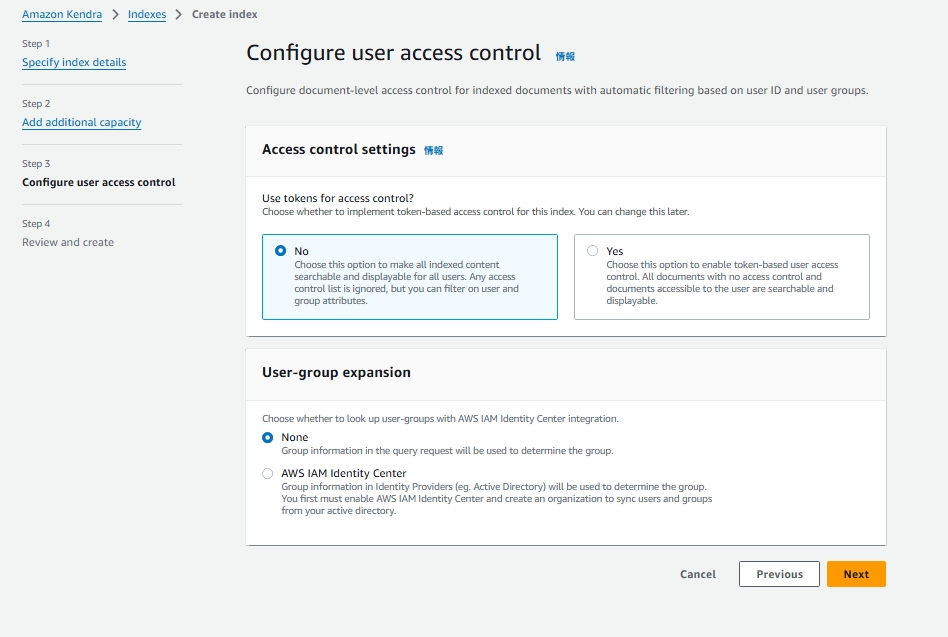
Task: Open the info link beside the page title
Action: [565, 57]
